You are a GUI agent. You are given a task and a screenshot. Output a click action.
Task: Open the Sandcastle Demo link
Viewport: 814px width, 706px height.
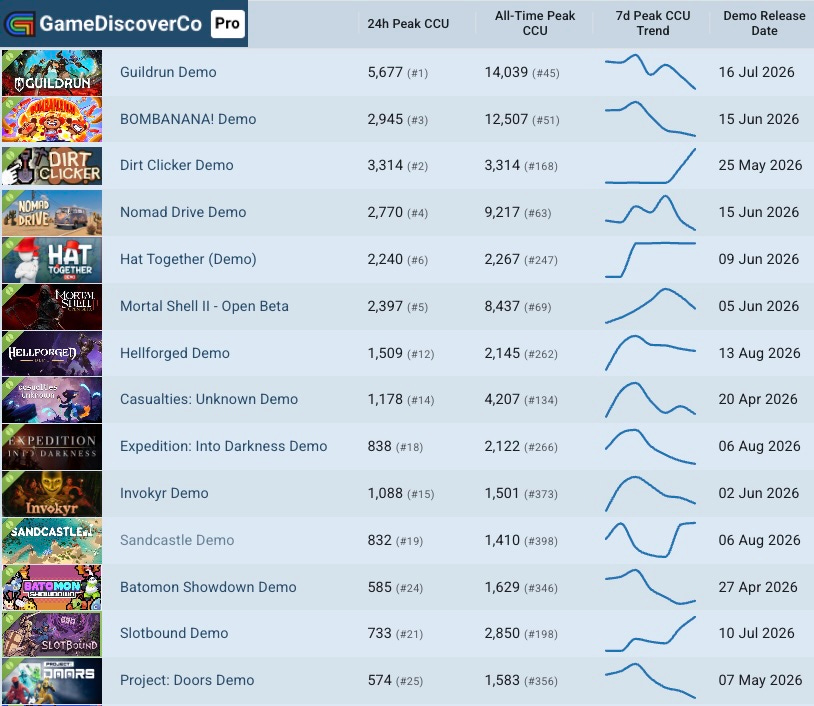177,540
